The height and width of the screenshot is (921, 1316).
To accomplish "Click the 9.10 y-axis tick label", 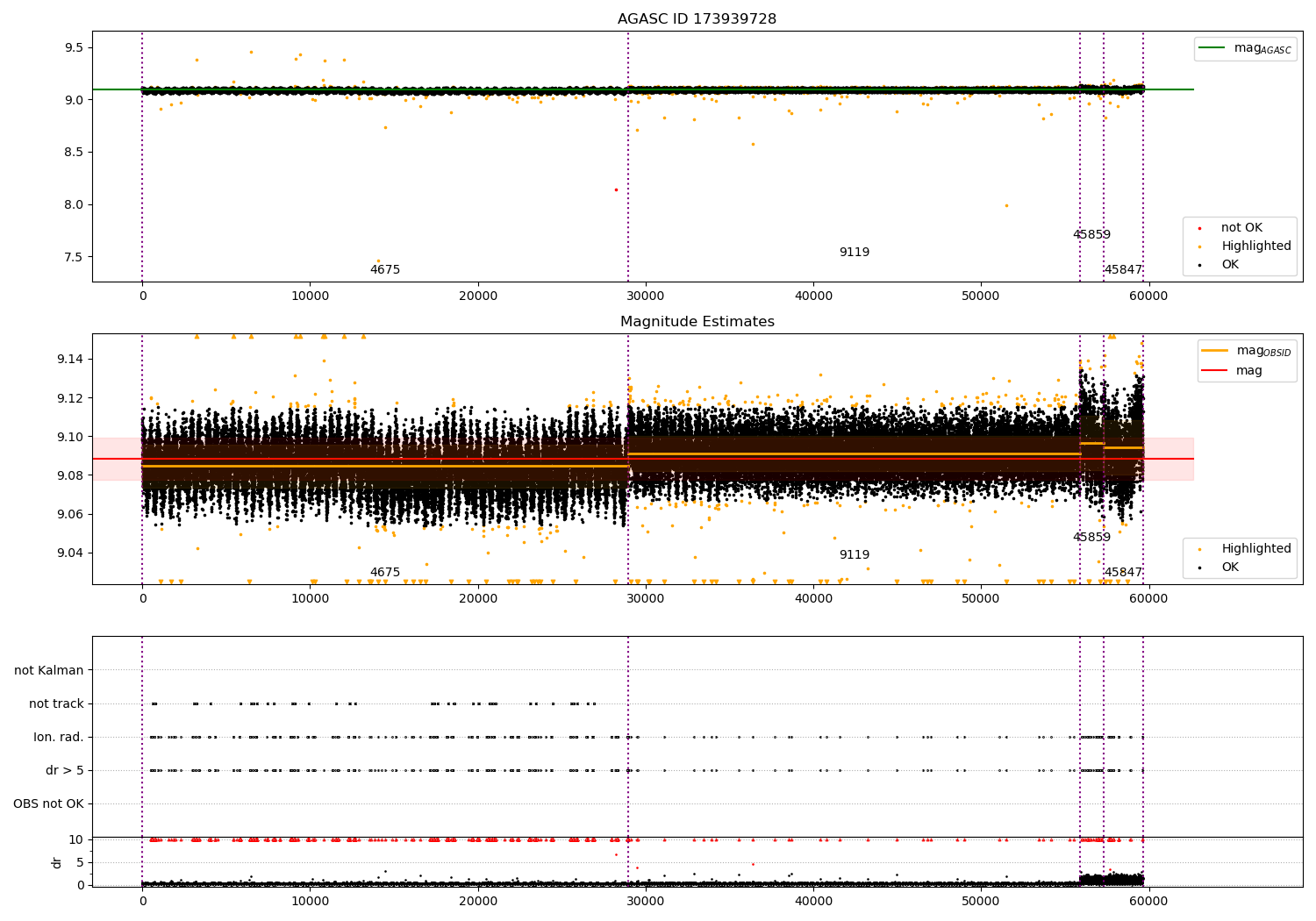I will [70, 437].
